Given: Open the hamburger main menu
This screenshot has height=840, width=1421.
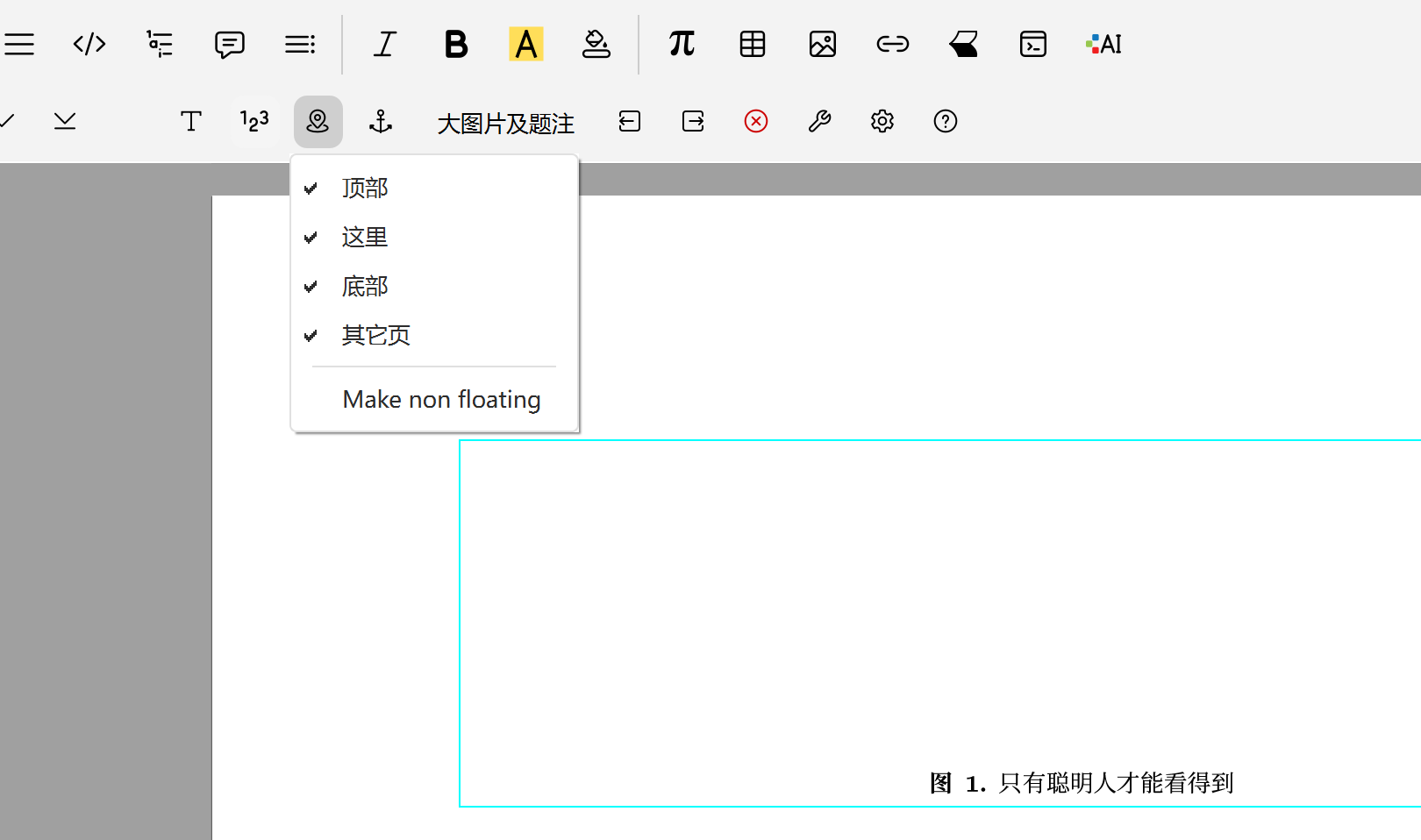Looking at the screenshot, I should (x=19, y=44).
